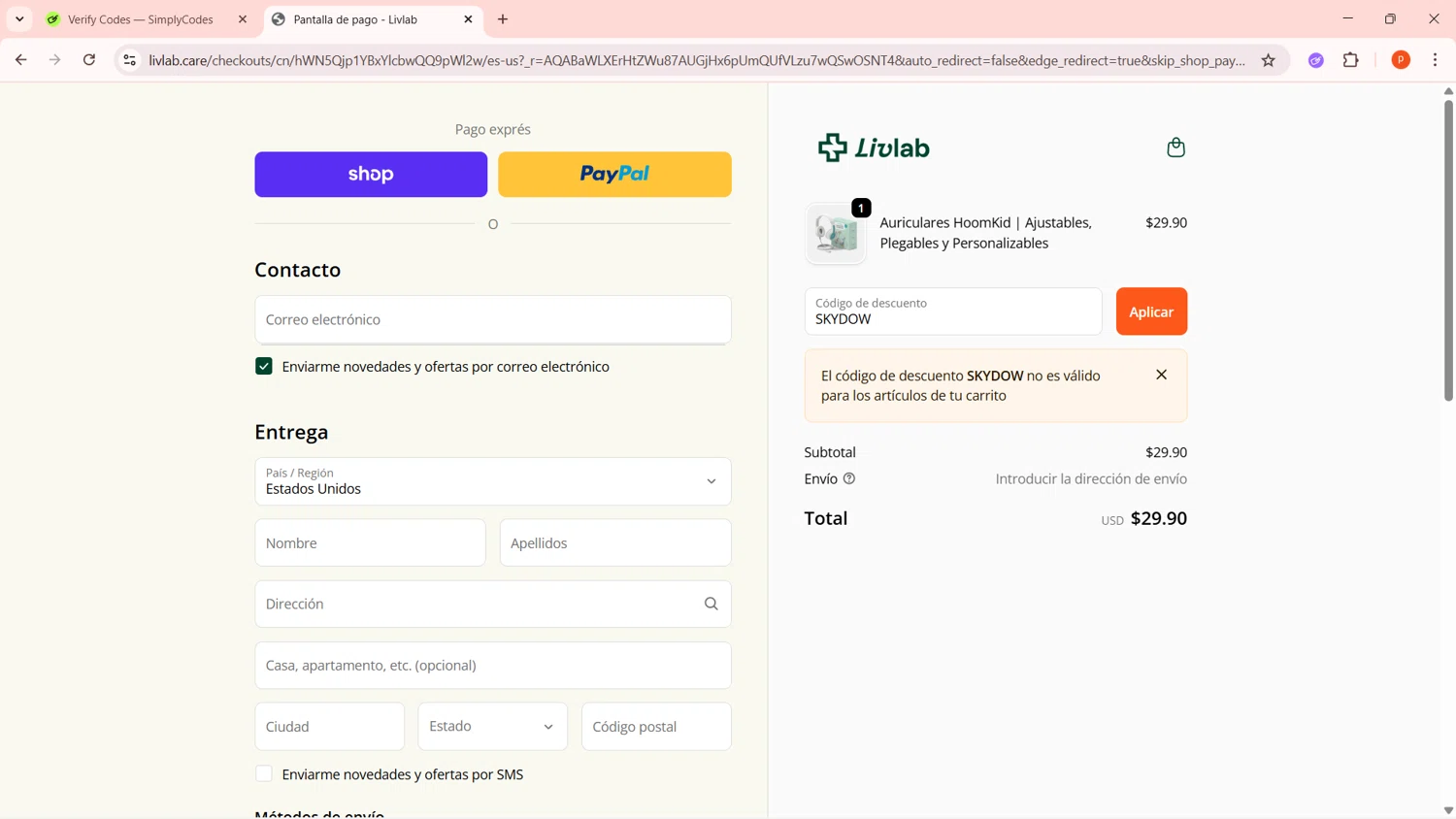Image resolution: width=1456 pixels, height=819 pixels.
Task: Click the Contacto section heading
Action: pyautogui.click(x=298, y=270)
